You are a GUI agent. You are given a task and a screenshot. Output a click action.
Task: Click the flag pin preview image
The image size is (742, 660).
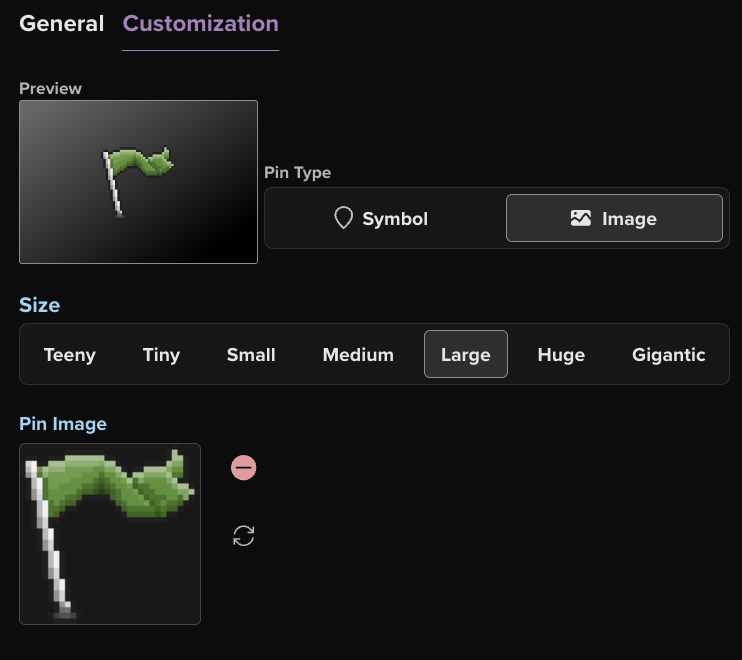tap(138, 182)
